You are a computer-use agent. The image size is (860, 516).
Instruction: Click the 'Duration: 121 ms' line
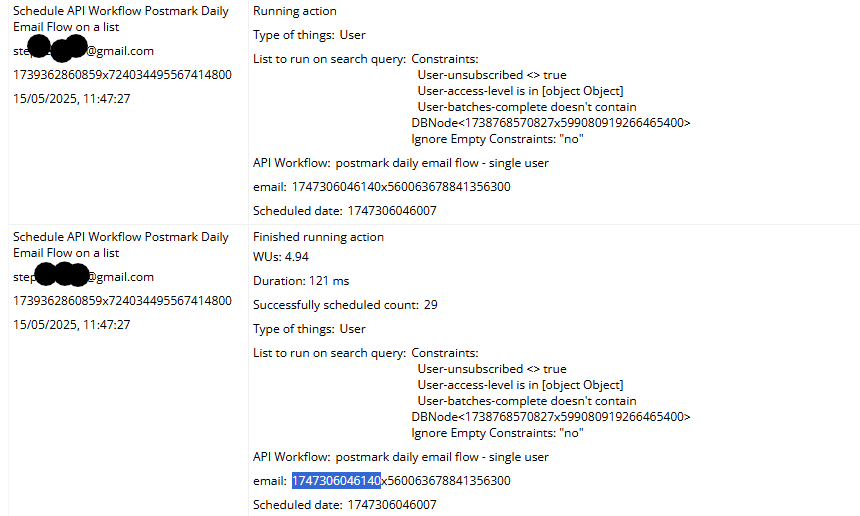[301, 281]
